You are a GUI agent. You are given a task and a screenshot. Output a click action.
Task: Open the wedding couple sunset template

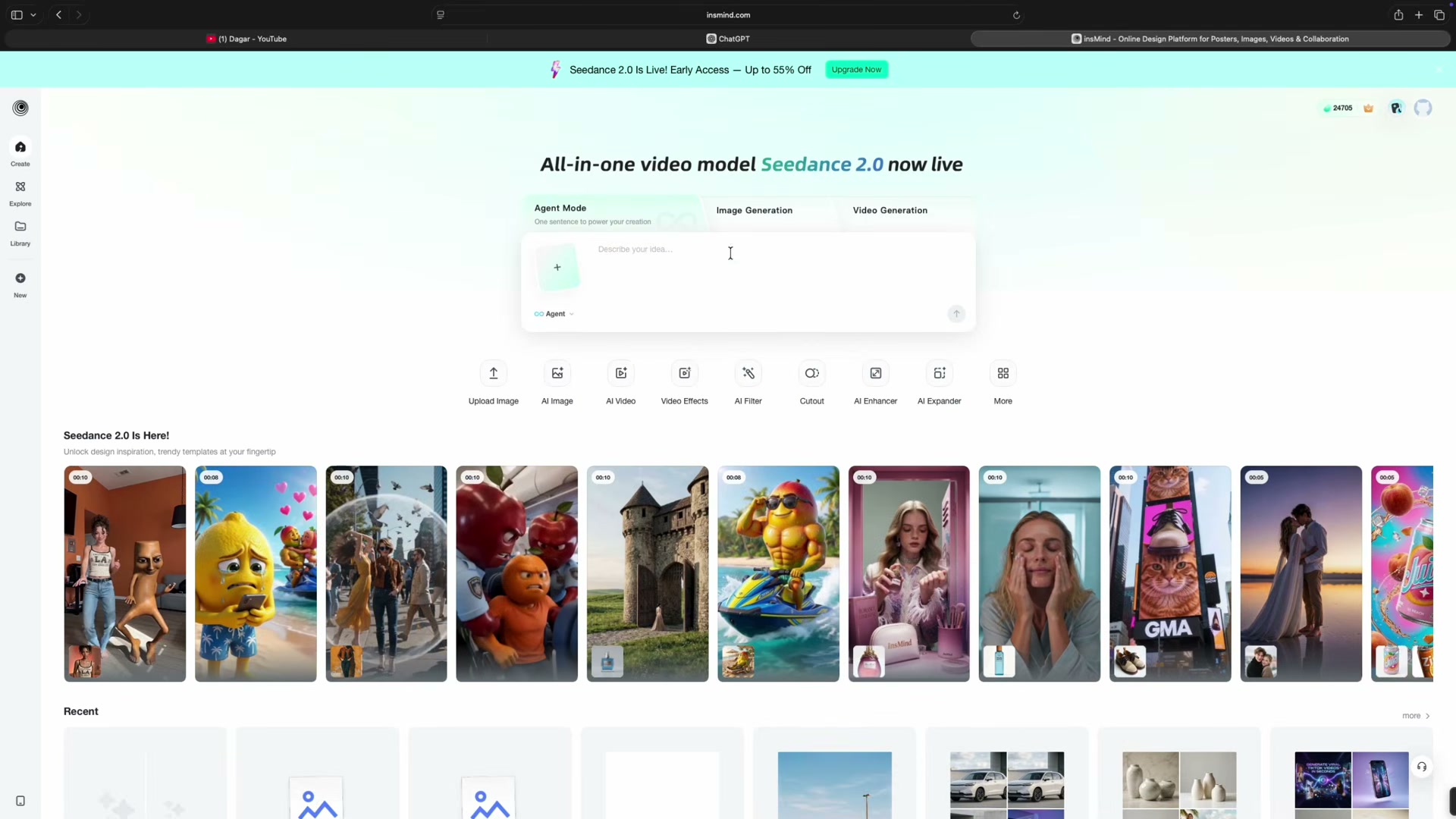coord(1301,574)
